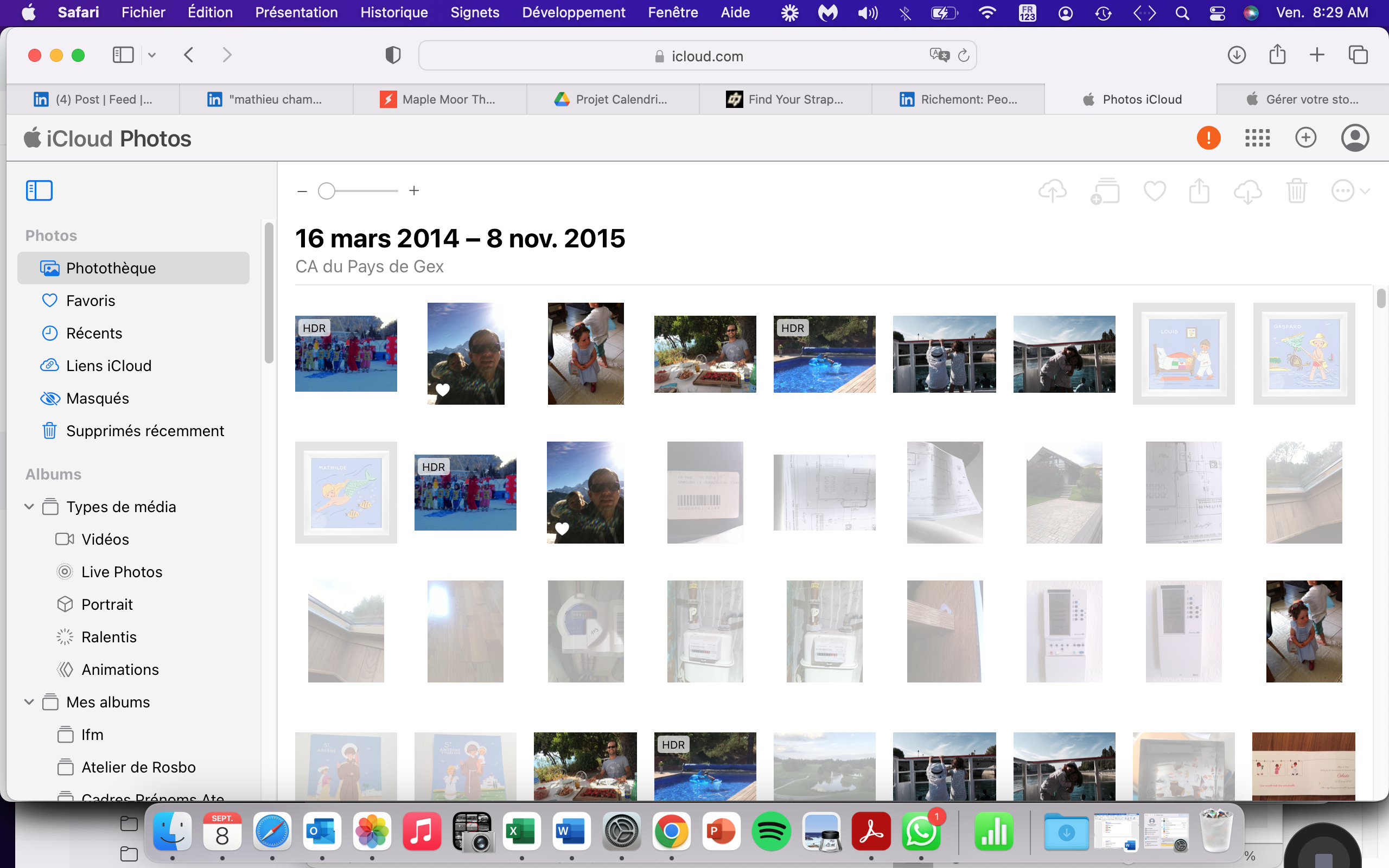This screenshot has width=1389, height=868.
Task: Toggle Safari sidebar visibility button
Action: pyautogui.click(x=123, y=55)
